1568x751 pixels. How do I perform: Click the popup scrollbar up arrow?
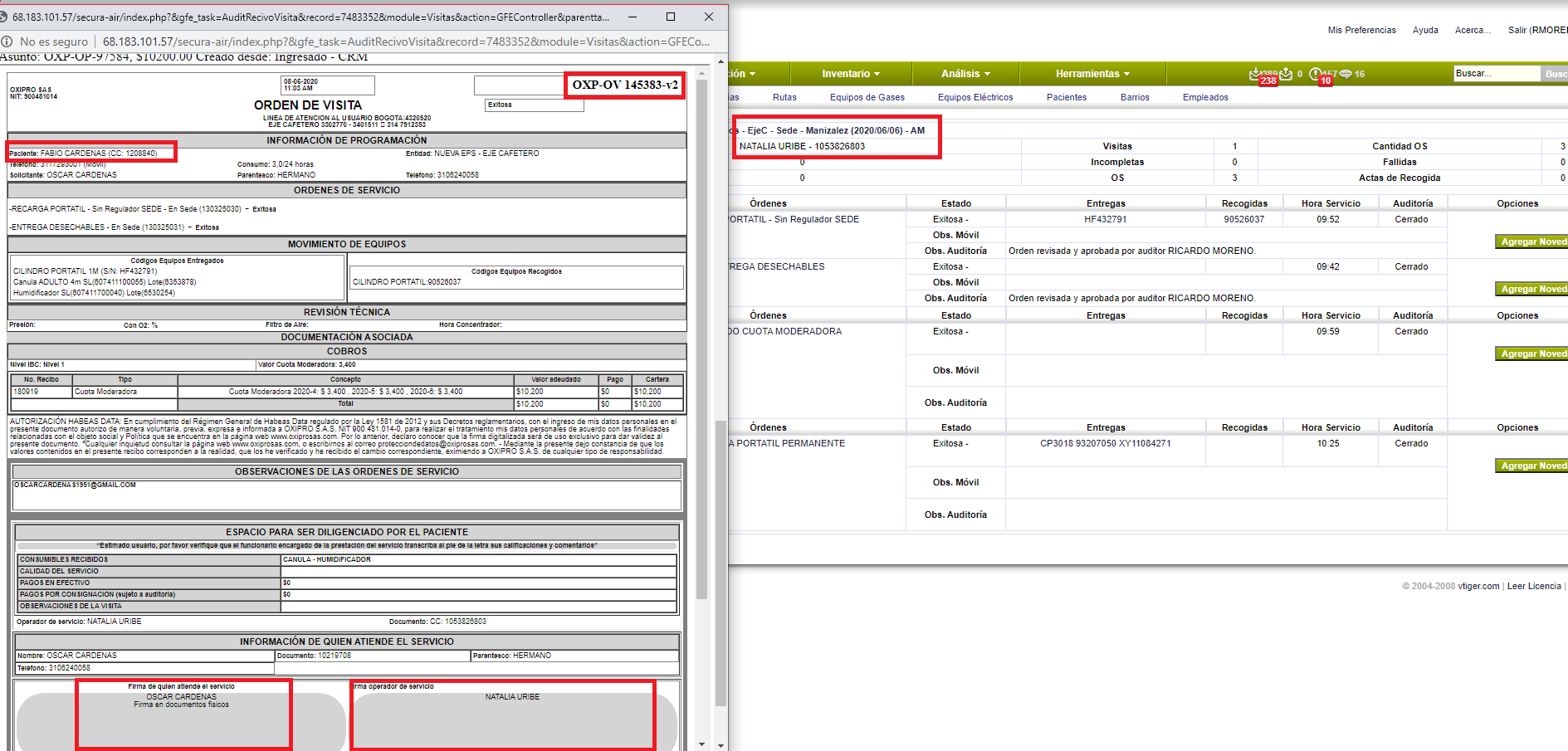click(x=720, y=62)
